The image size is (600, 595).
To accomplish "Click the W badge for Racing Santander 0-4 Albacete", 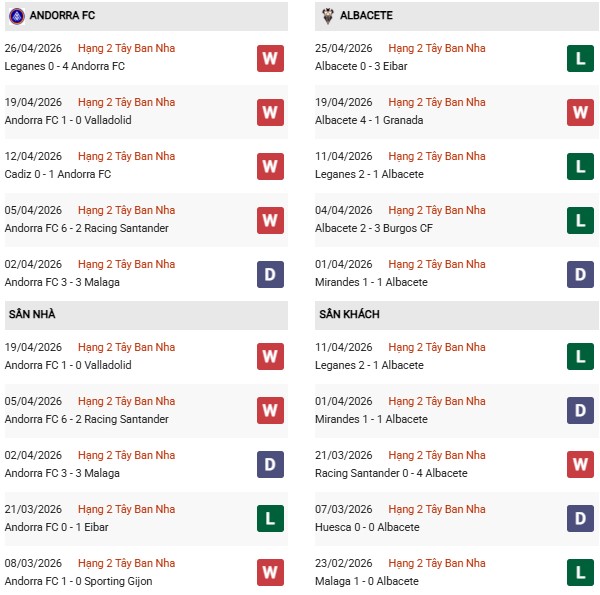I will coord(580,465).
